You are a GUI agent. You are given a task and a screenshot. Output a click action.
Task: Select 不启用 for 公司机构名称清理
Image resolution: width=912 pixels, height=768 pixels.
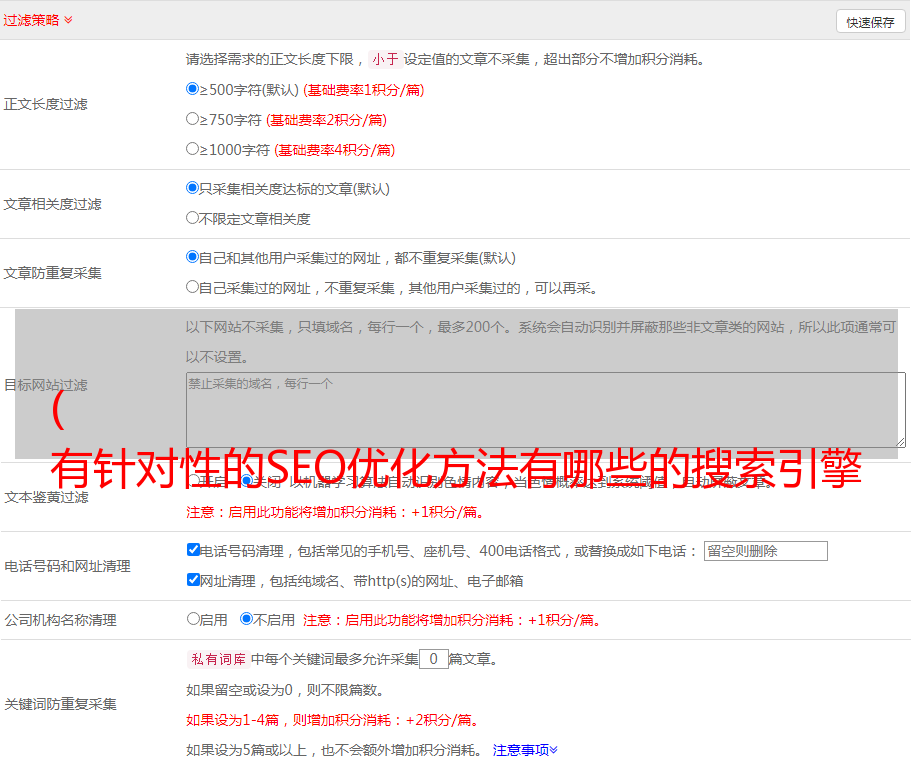coord(247,619)
